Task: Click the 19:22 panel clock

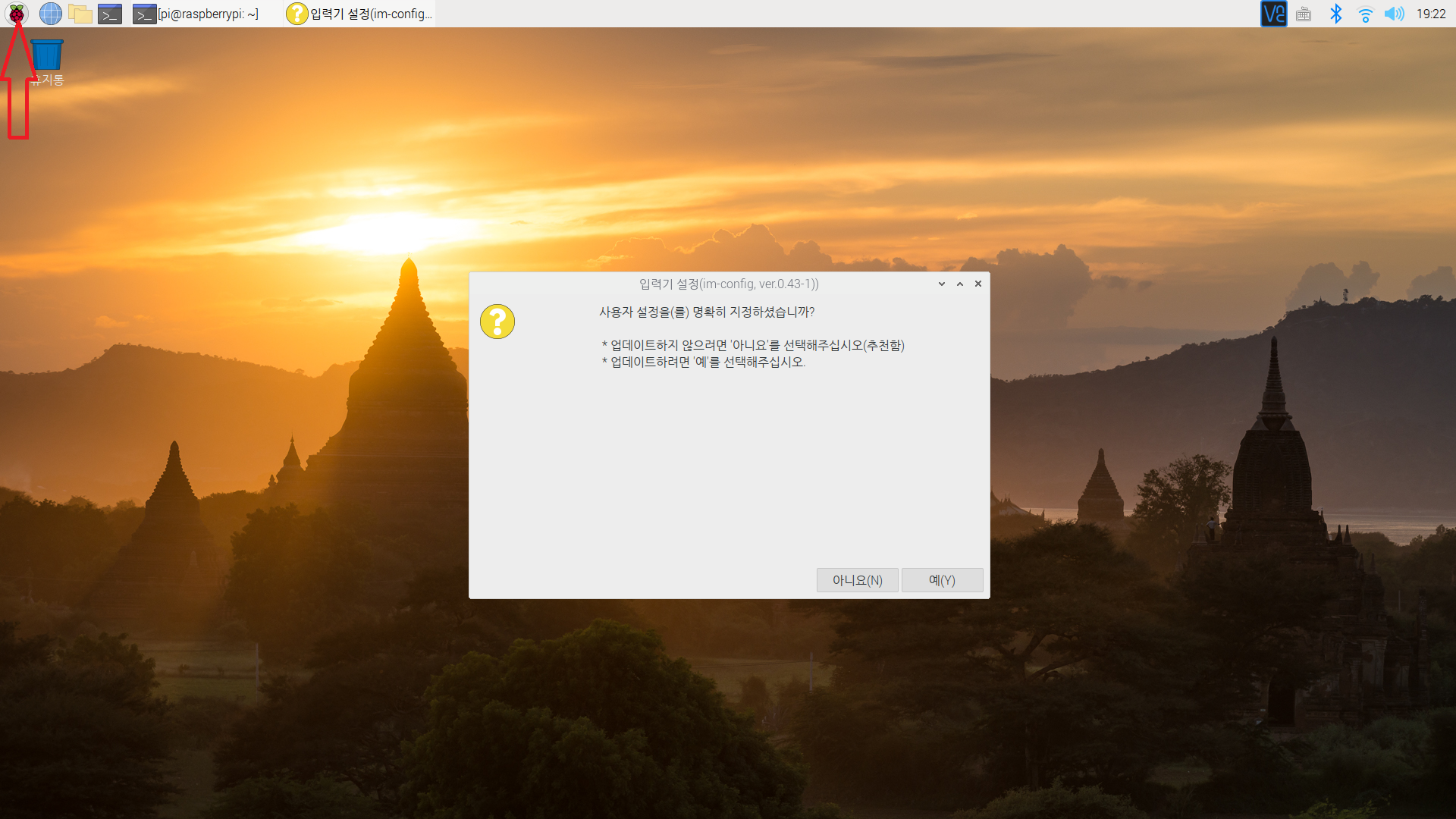Action: [x=1431, y=14]
